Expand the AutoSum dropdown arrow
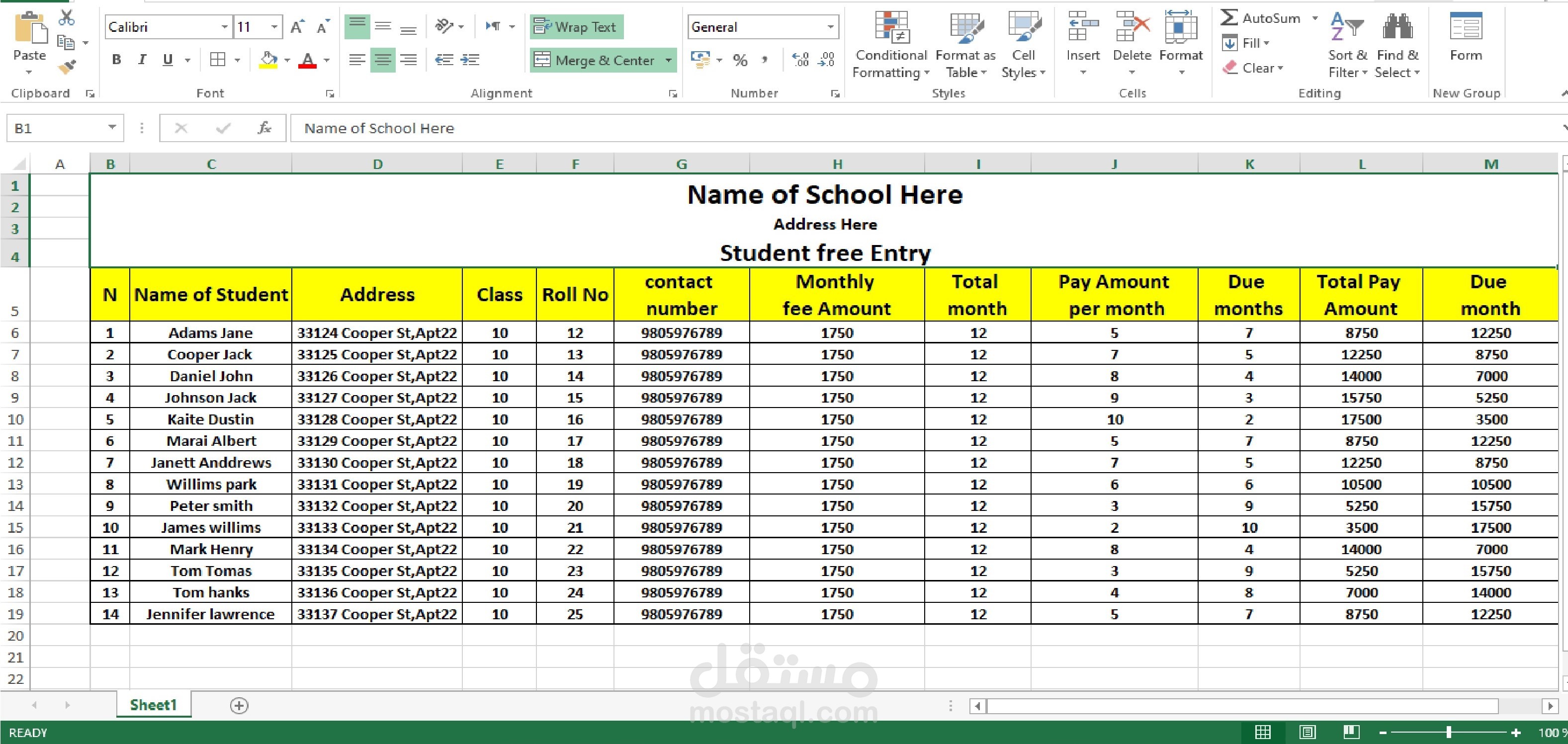Viewport: 1568px width, 744px height. click(x=1315, y=18)
